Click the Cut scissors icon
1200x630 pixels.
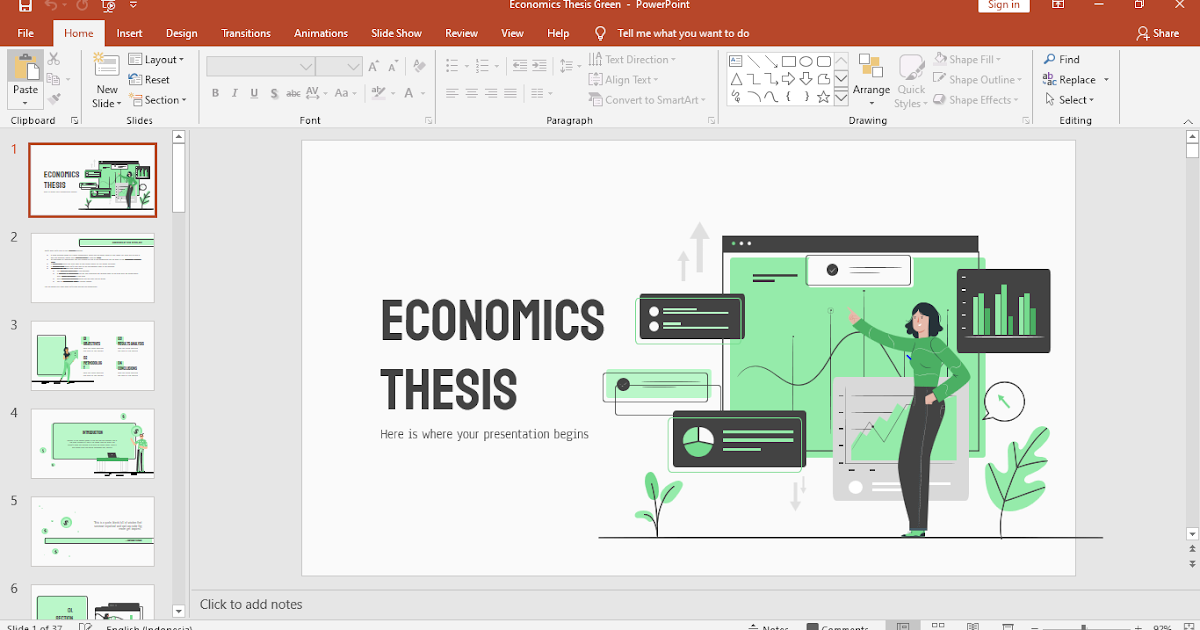pos(54,60)
